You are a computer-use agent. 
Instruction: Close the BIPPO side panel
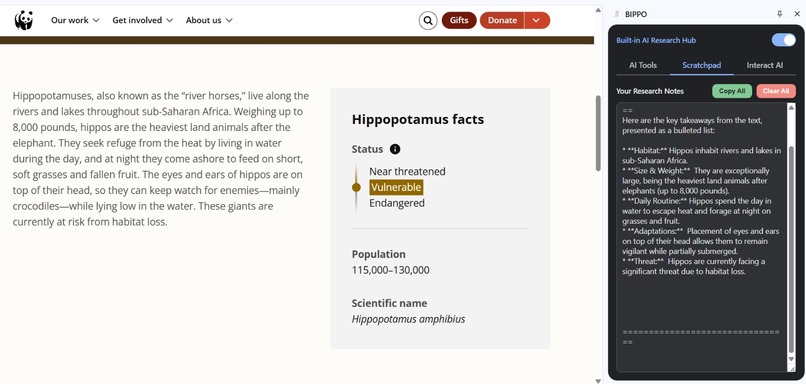tap(797, 14)
